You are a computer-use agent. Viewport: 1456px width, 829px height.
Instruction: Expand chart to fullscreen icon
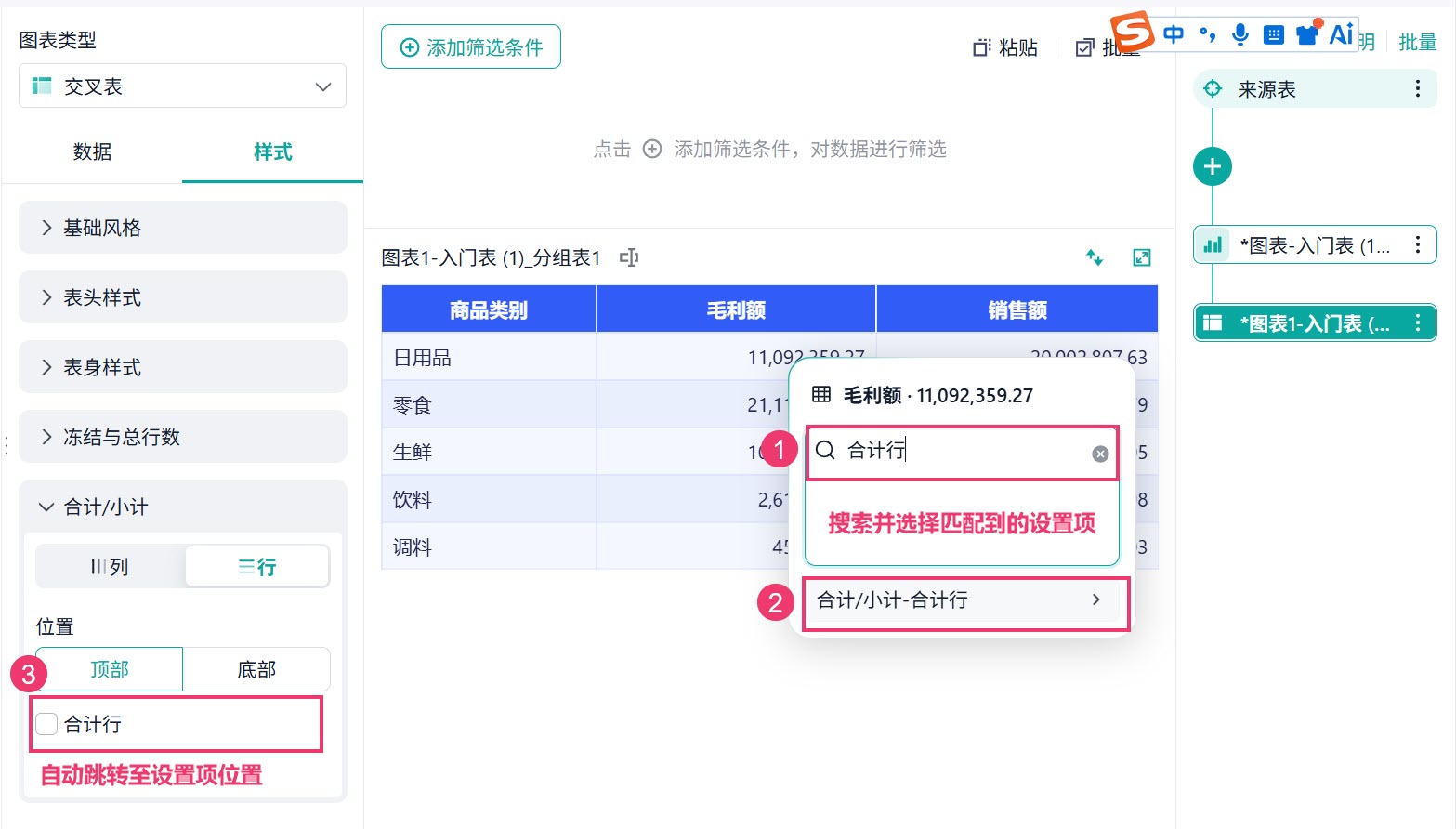click(x=1142, y=257)
